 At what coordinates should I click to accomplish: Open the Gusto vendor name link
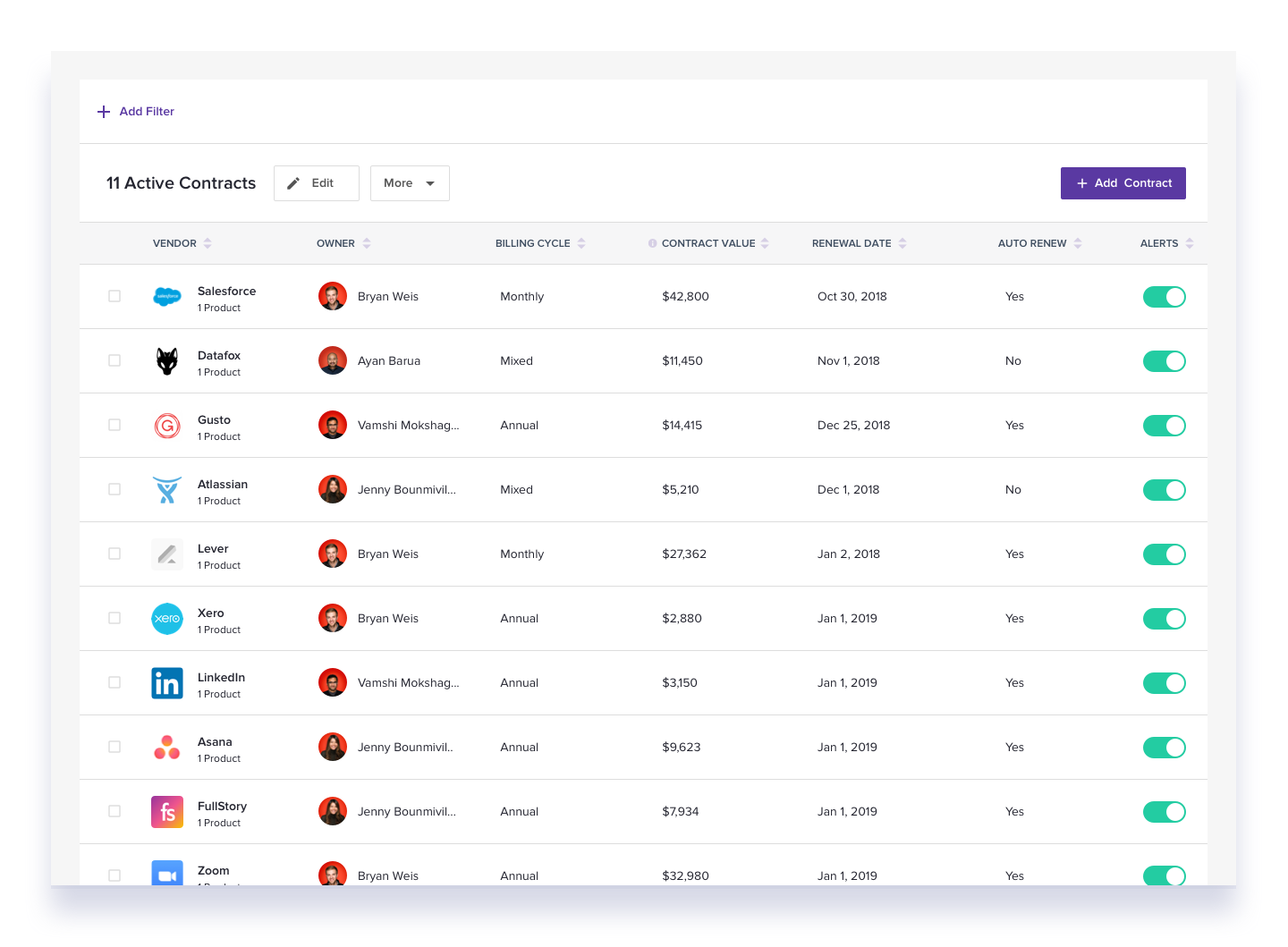[214, 419]
